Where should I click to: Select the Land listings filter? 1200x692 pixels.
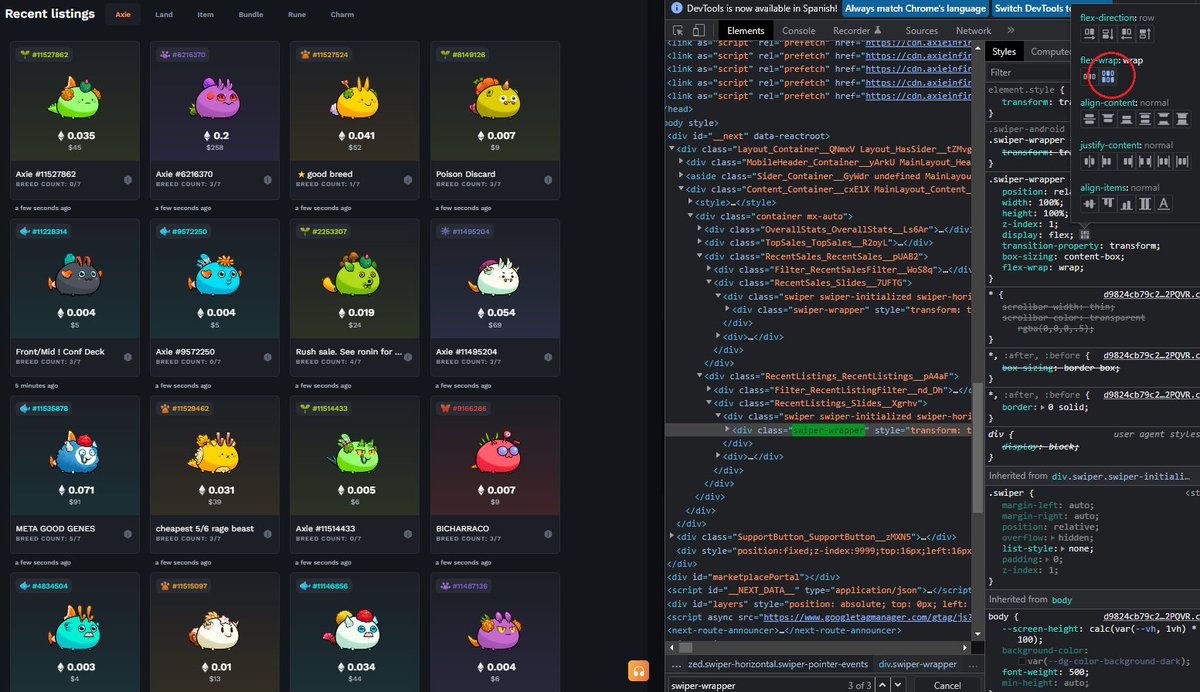click(164, 15)
